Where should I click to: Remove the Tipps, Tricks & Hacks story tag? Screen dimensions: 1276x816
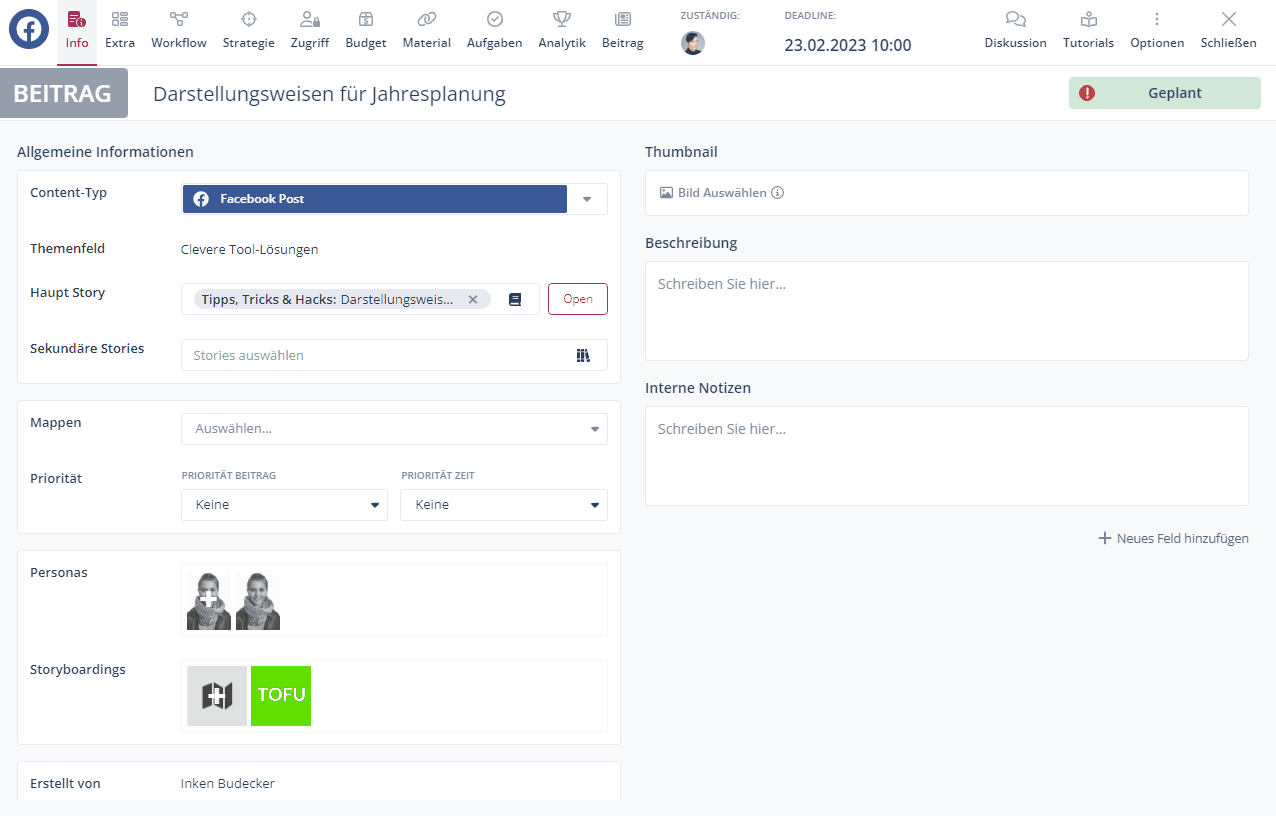click(473, 299)
